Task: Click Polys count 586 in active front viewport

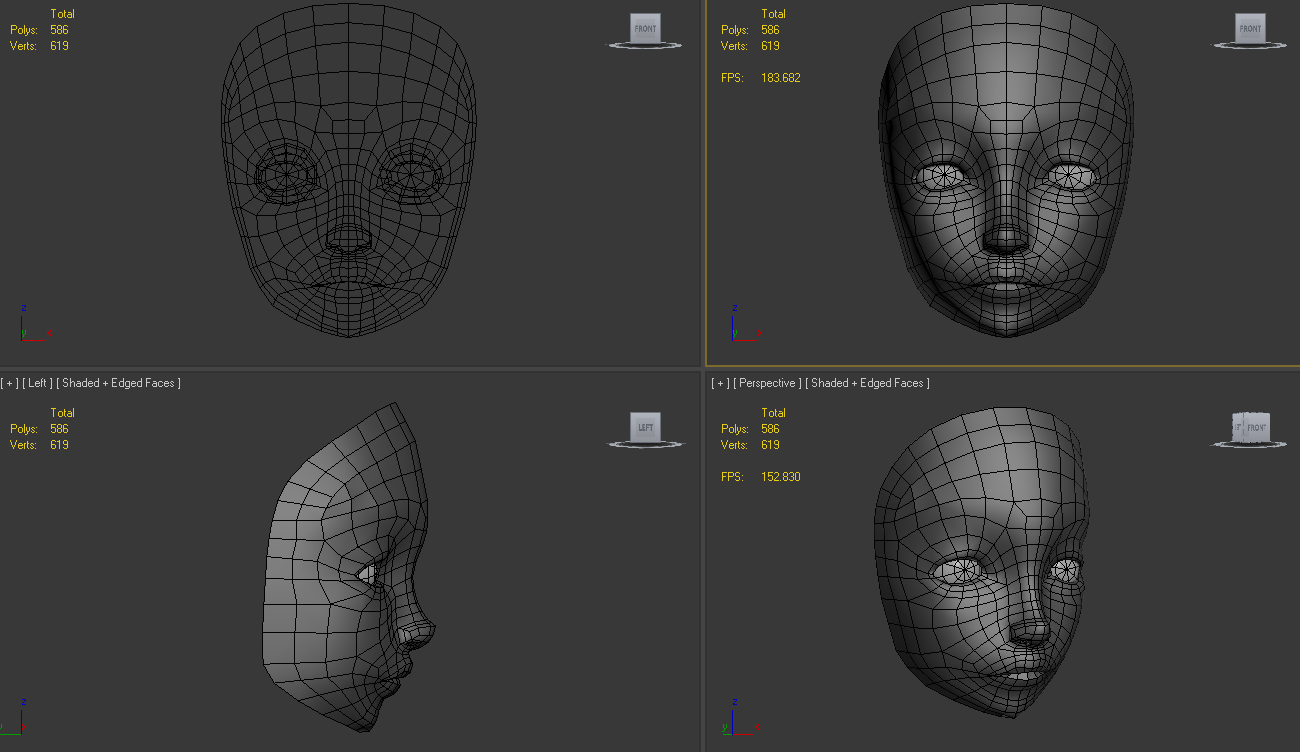Action: pos(770,30)
